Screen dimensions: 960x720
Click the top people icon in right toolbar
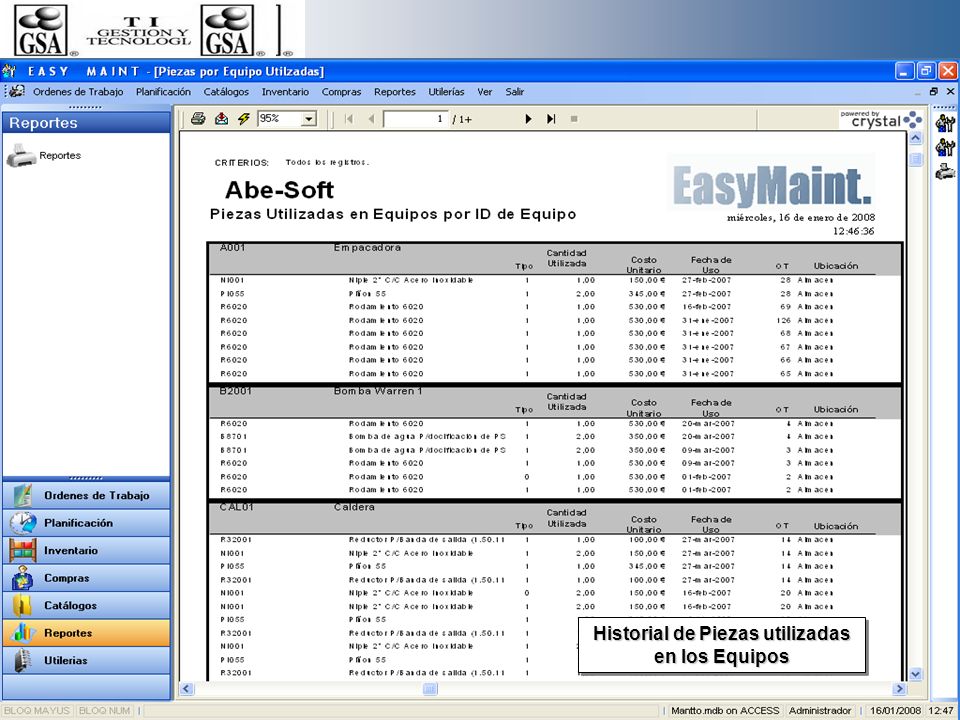click(x=945, y=123)
